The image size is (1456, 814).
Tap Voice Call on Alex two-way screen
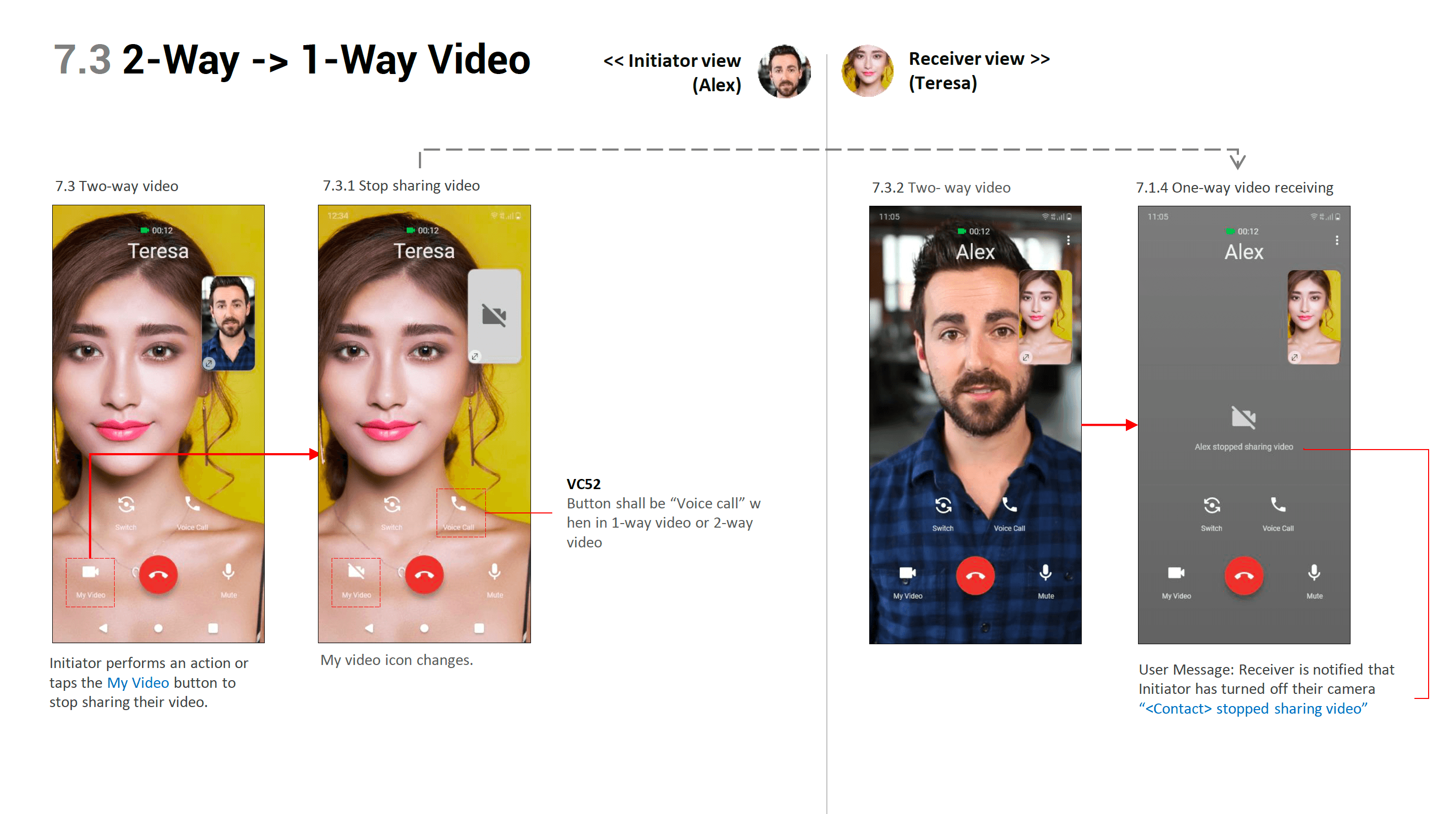[x=1010, y=505]
